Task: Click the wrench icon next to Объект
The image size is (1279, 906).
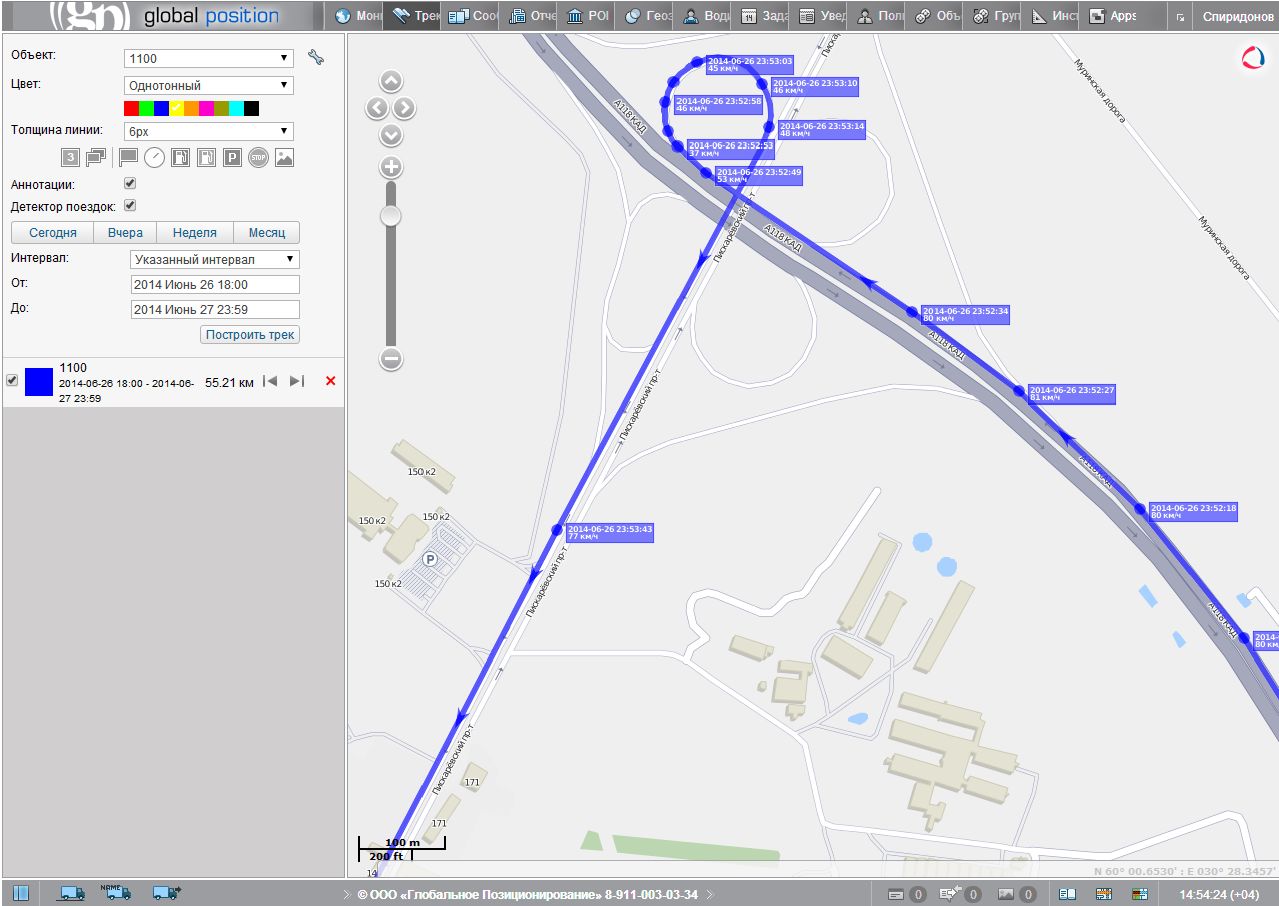Action: (316, 58)
